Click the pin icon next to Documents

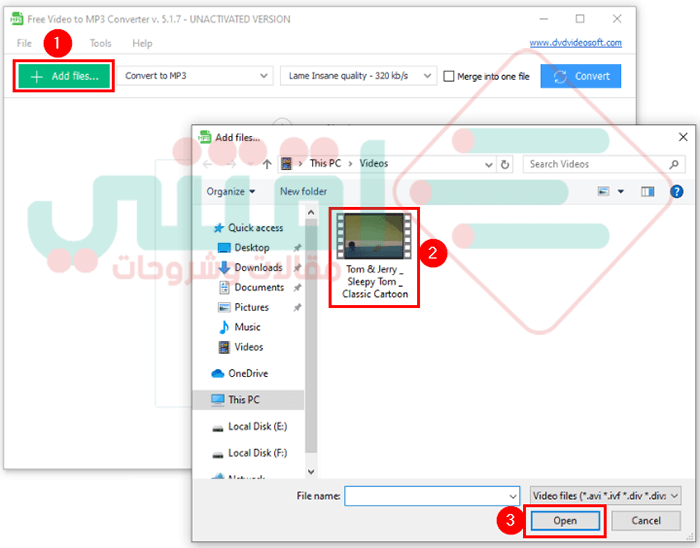point(297,287)
